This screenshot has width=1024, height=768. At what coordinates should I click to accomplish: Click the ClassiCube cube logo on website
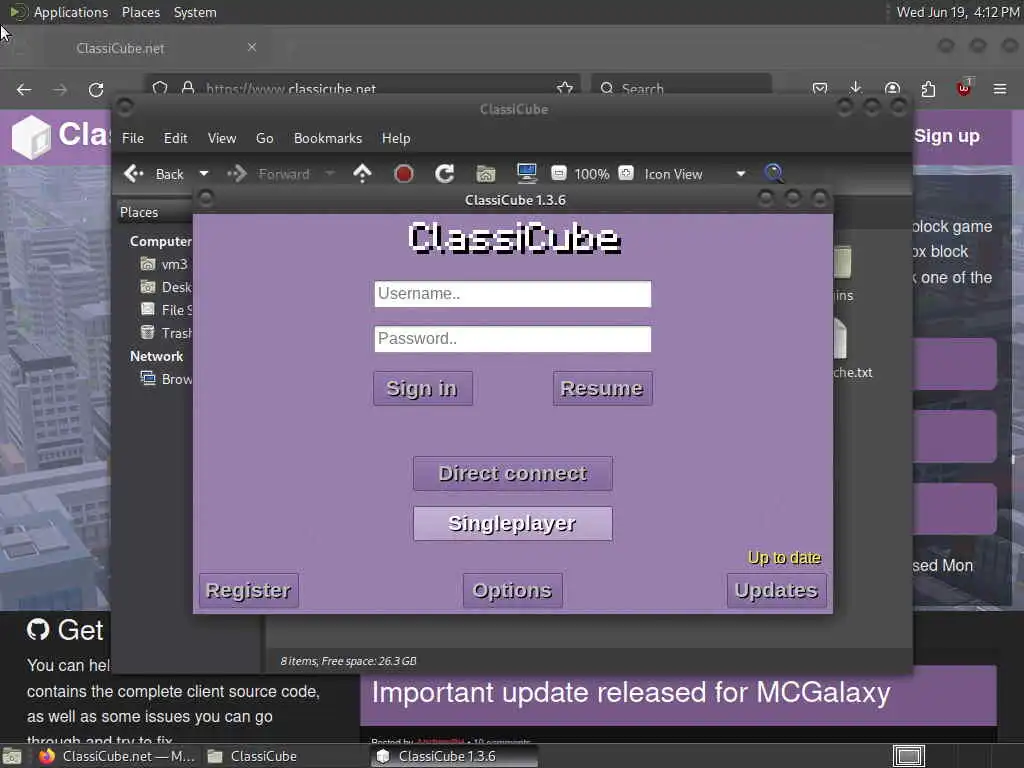click(x=31, y=136)
